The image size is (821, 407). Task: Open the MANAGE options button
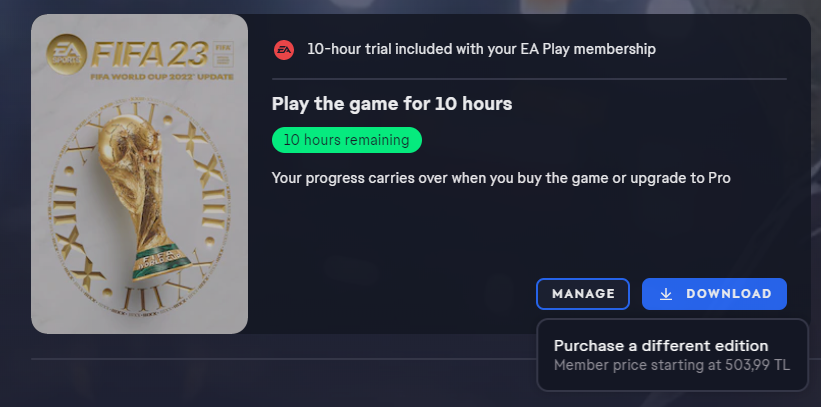(583, 294)
